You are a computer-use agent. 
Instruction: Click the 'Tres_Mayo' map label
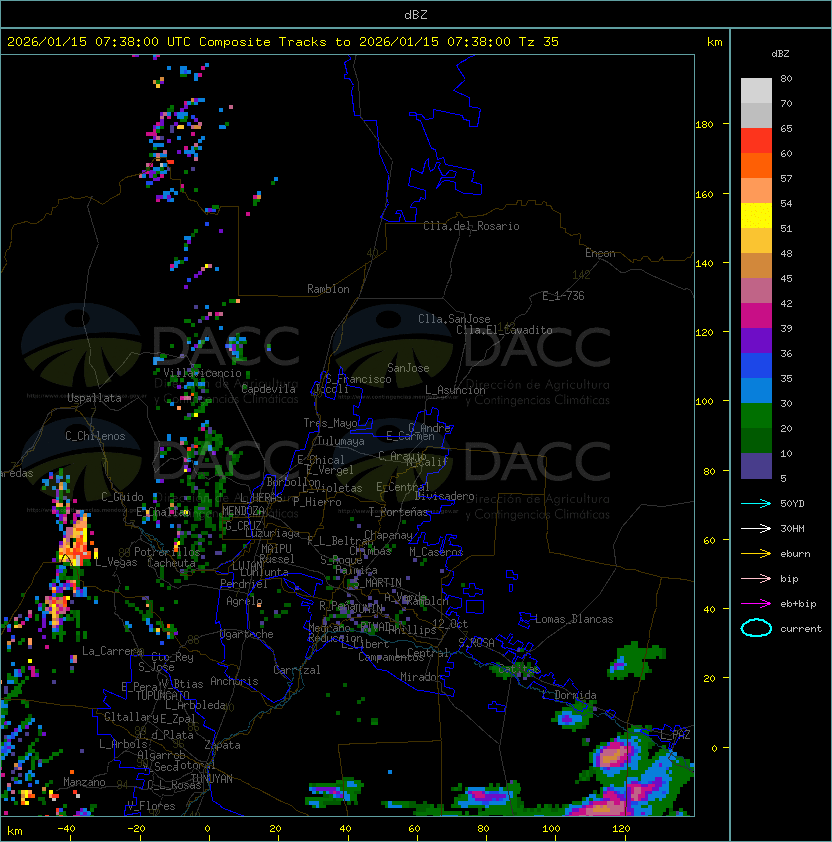click(330, 423)
